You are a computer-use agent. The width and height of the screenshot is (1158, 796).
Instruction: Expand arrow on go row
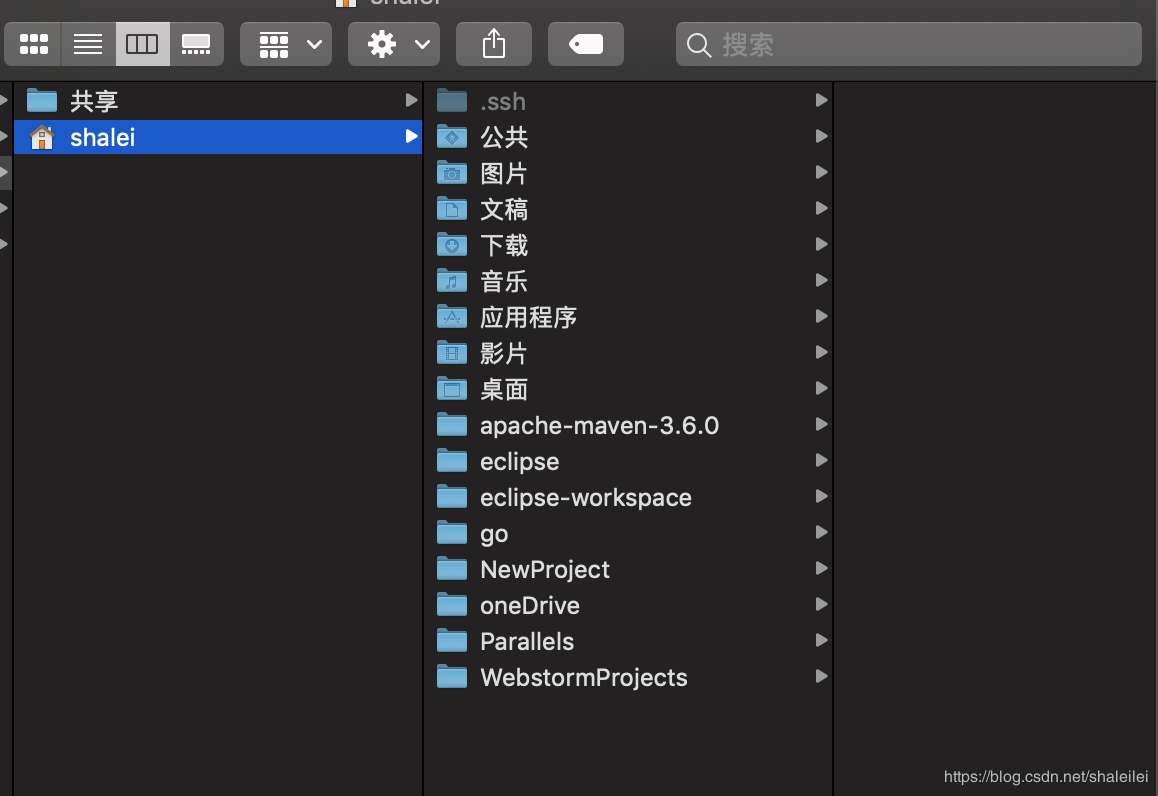[x=821, y=532]
